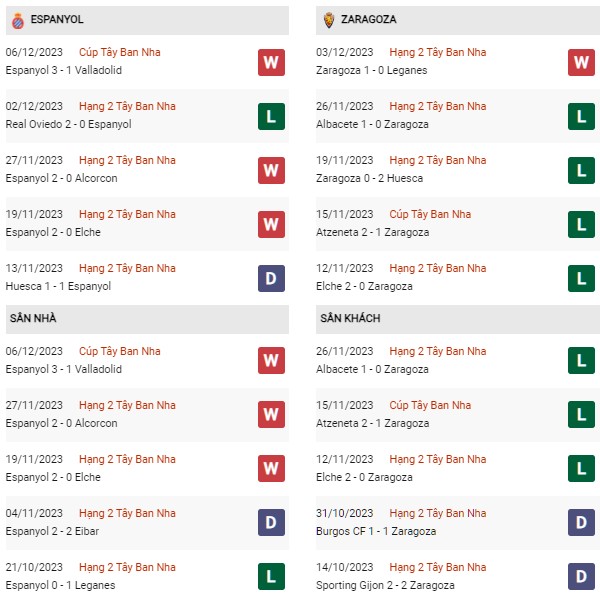Open Hạng 2 Tây Ban Nha link dated 02/12/2023
This screenshot has height=599, width=600.
tap(127, 106)
